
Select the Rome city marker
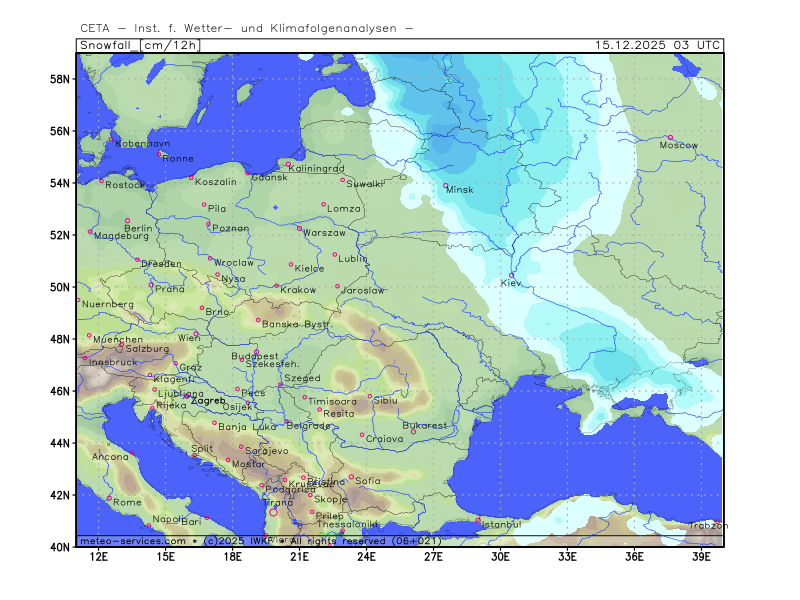[110, 498]
